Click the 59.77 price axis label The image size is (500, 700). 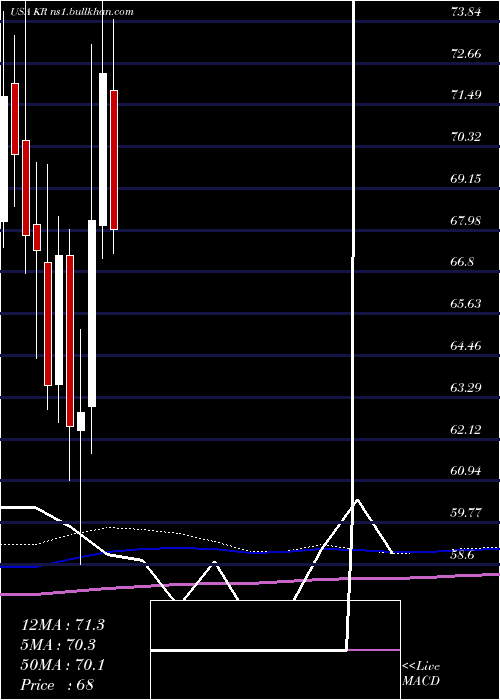pyautogui.click(x=466, y=512)
